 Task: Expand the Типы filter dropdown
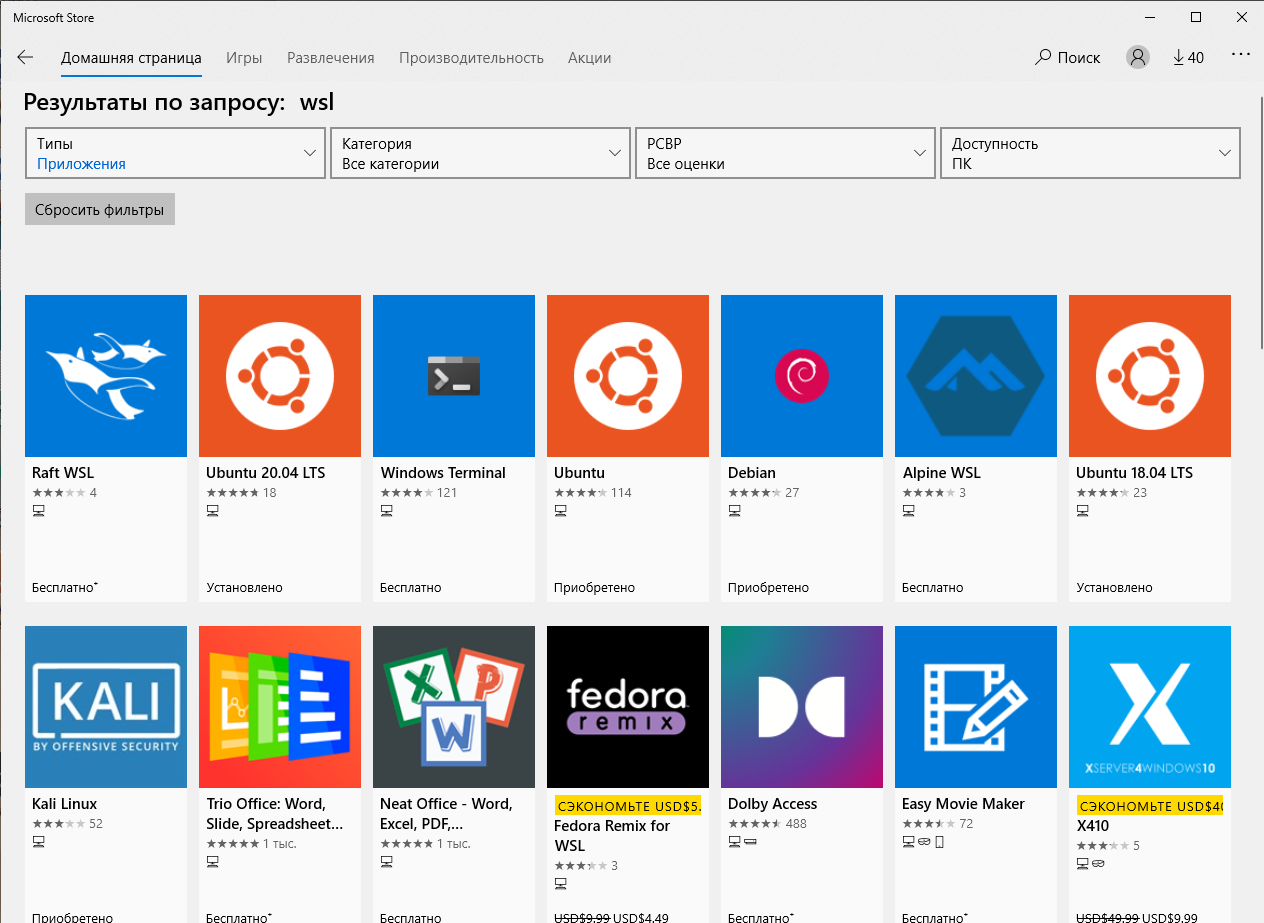(175, 153)
